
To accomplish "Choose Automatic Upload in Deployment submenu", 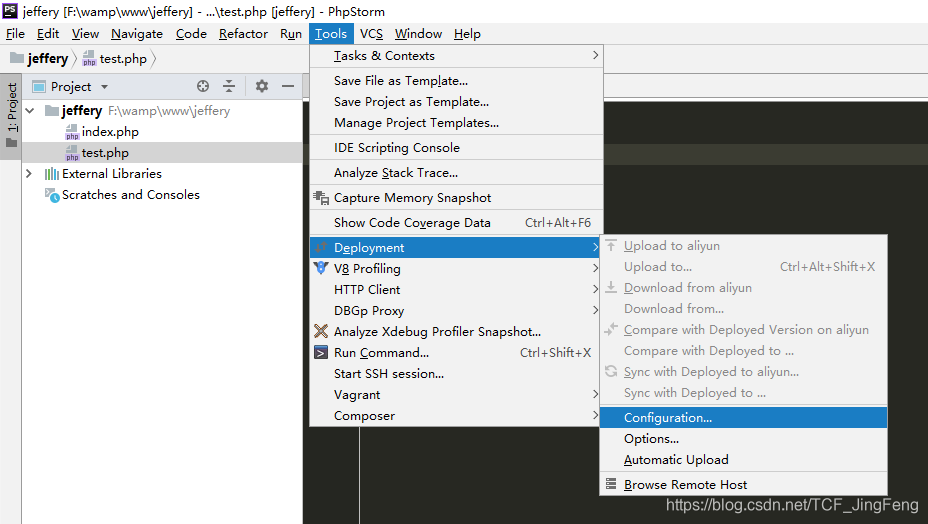I will pyautogui.click(x=743, y=459).
